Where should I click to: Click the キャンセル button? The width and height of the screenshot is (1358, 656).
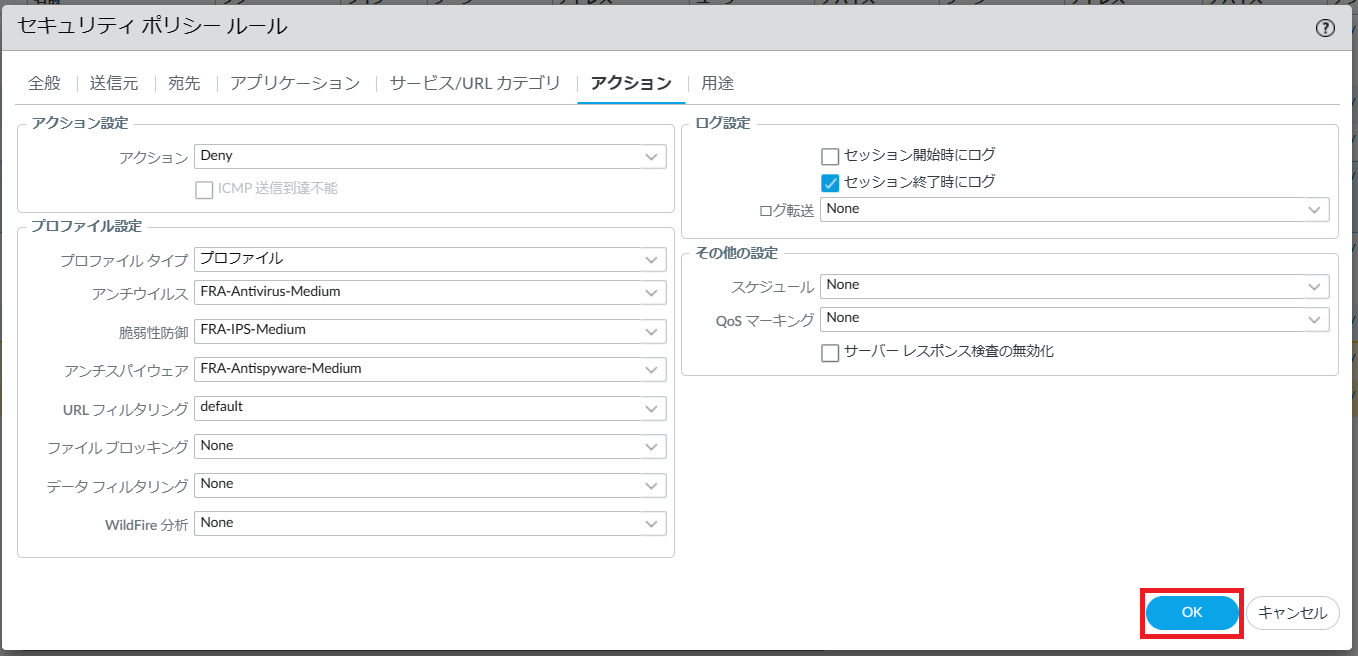click(x=1292, y=613)
